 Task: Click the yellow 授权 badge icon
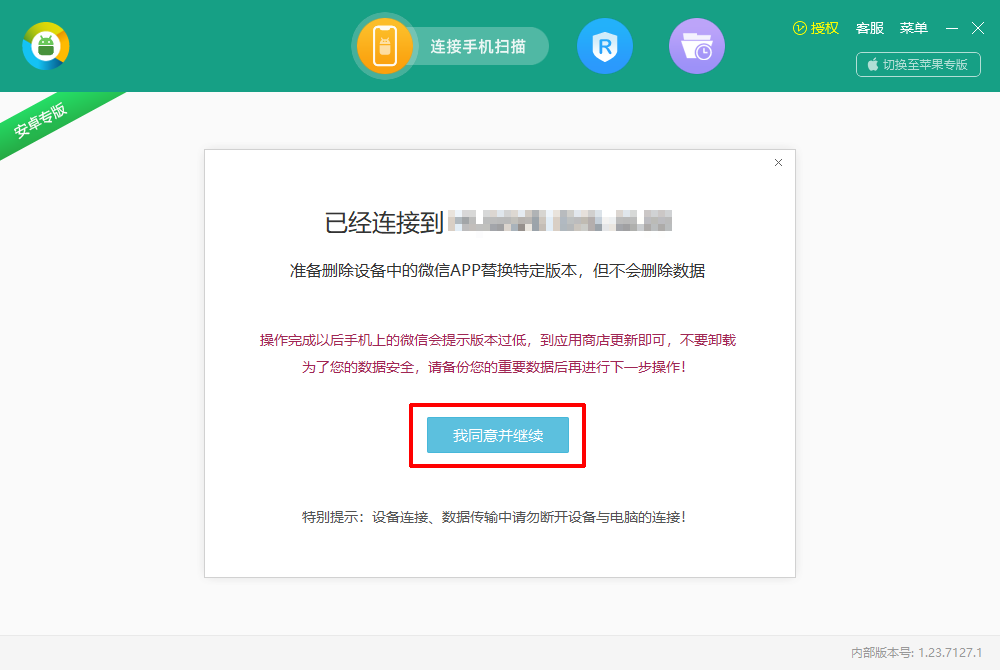(799, 28)
